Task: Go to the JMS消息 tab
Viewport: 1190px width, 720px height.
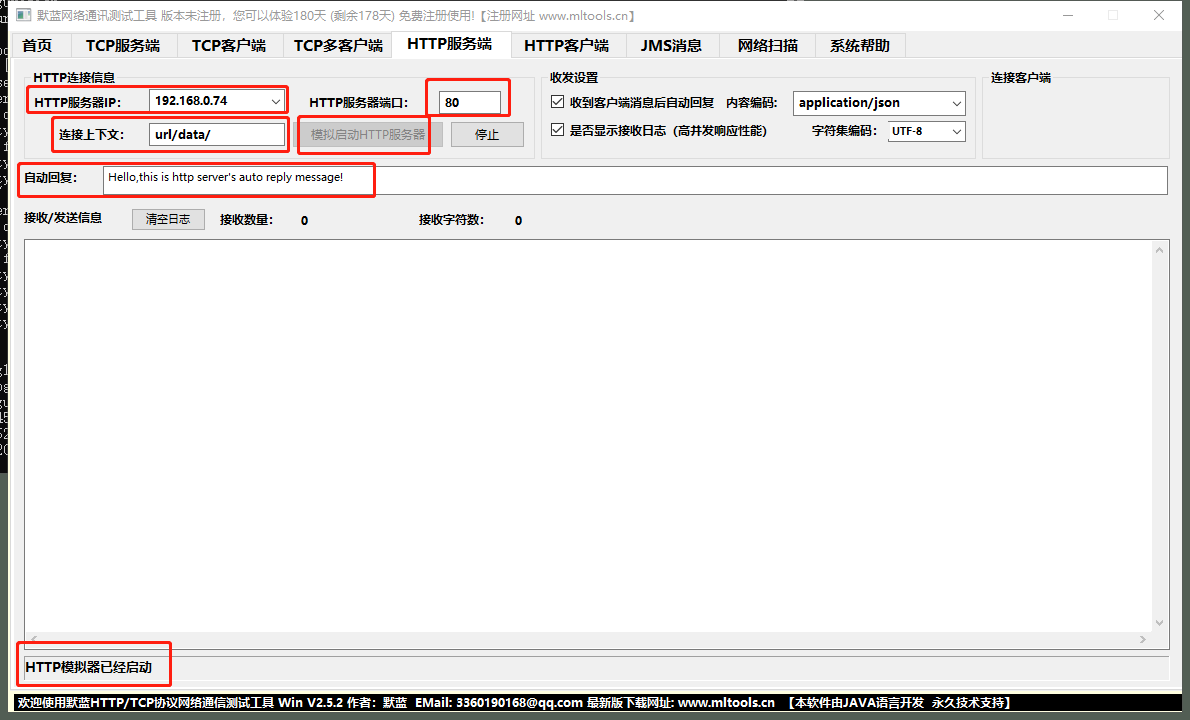Action: pos(671,46)
